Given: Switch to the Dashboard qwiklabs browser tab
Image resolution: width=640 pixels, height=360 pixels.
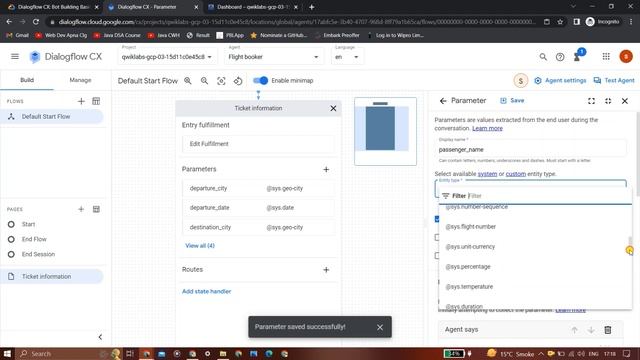Looking at the screenshot, I should click(x=253, y=7).
